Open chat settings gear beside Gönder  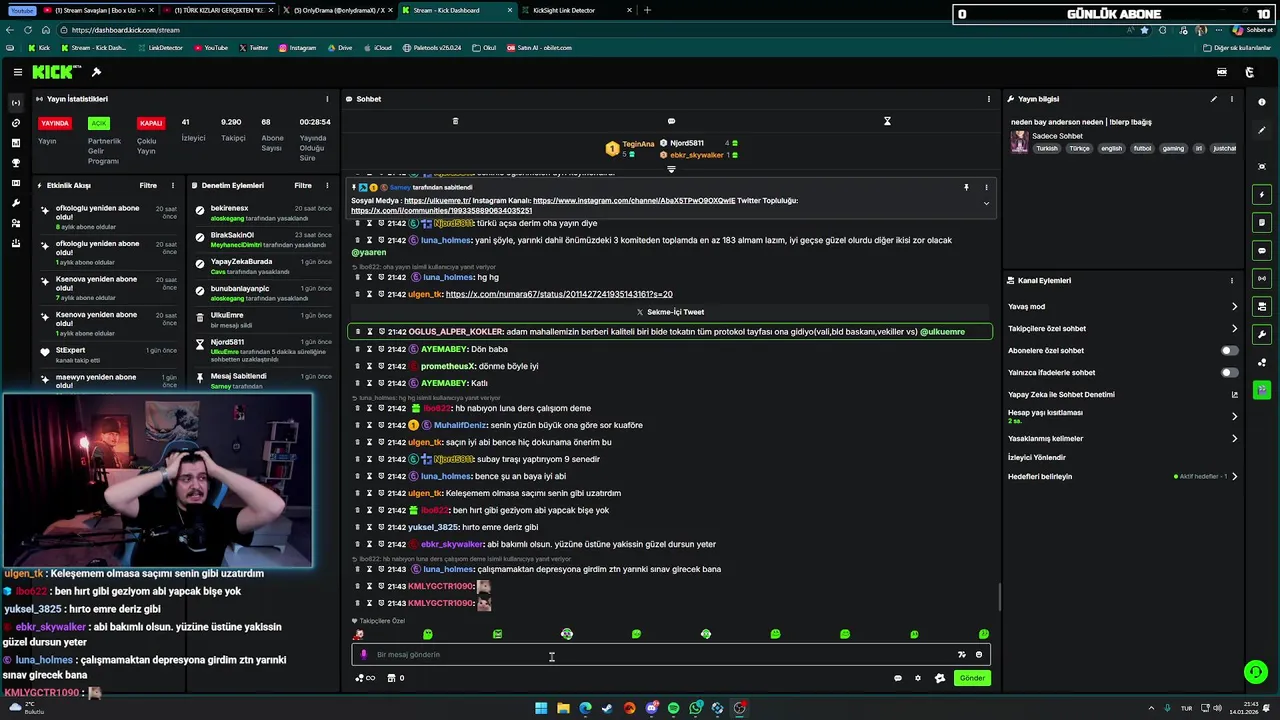(x=918, y=678)
